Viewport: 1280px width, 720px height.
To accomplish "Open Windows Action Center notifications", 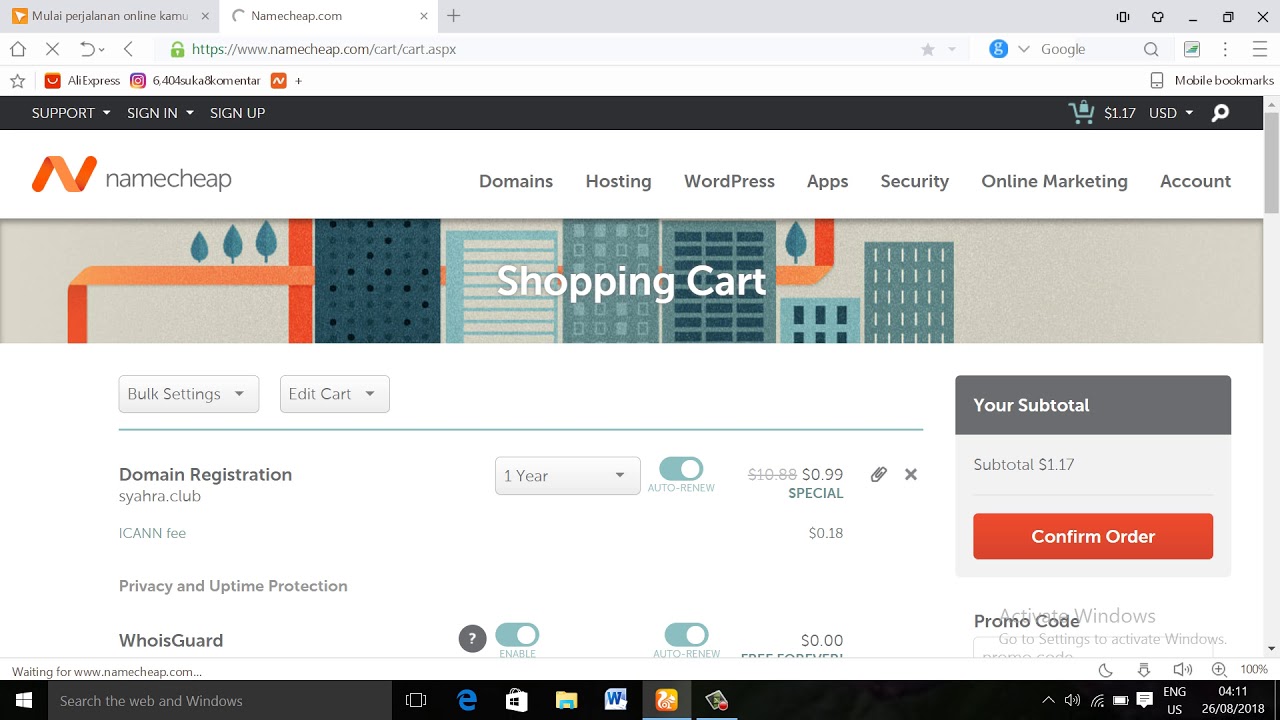I will click(1145, 700).
